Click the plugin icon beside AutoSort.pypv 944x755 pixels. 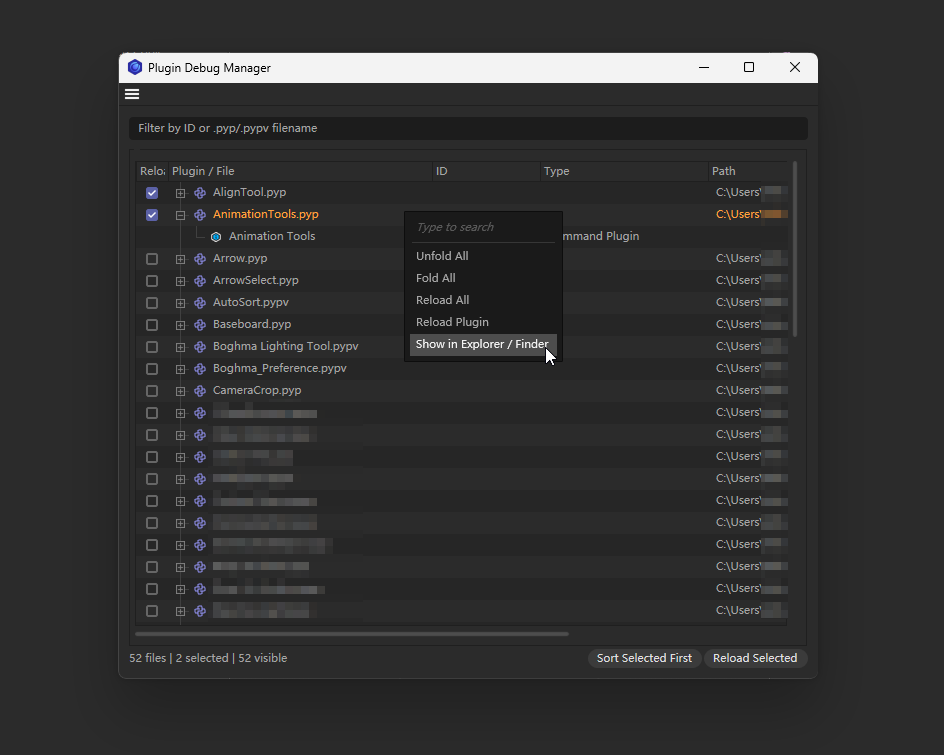coord(200,303)
